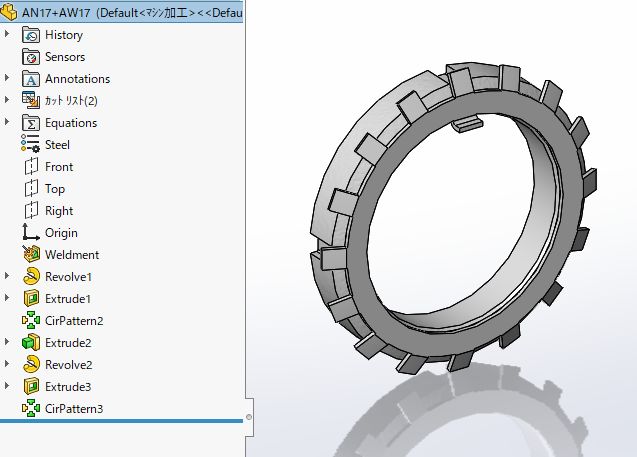Select the カット リスト(2) label
The width and height of the screenshot is (637, 457).
[x=71, y=101]
